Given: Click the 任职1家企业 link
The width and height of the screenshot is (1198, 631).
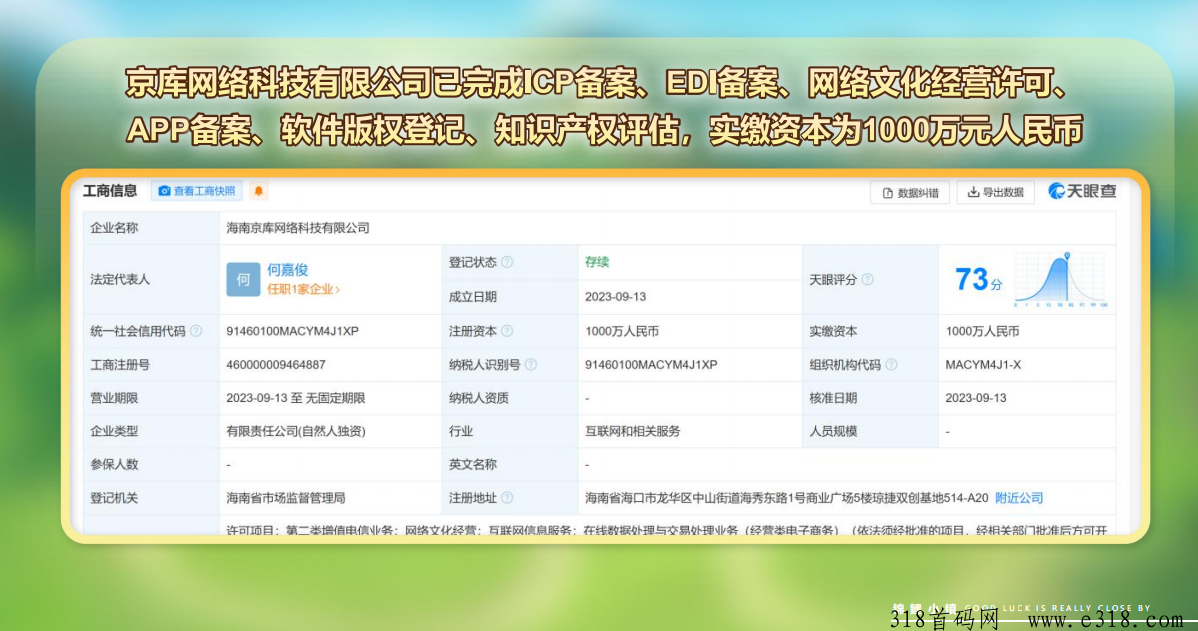Looking at the screenshot, I should point(303,290).
